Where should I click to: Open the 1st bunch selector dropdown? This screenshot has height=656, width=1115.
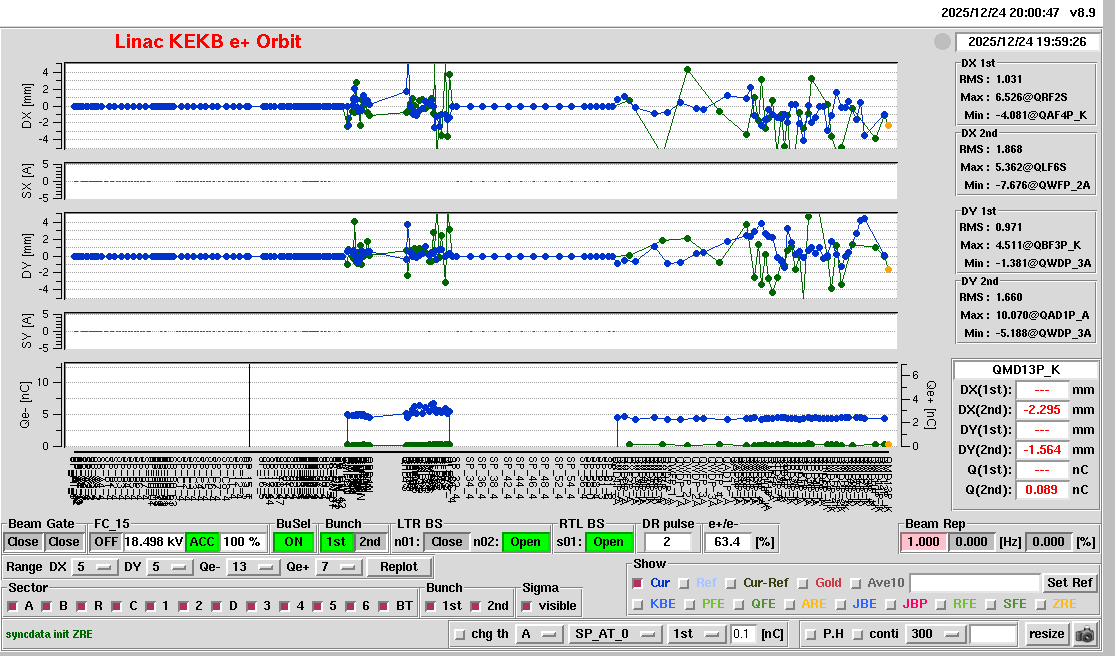pyautogui.click(x=696, y=634)
